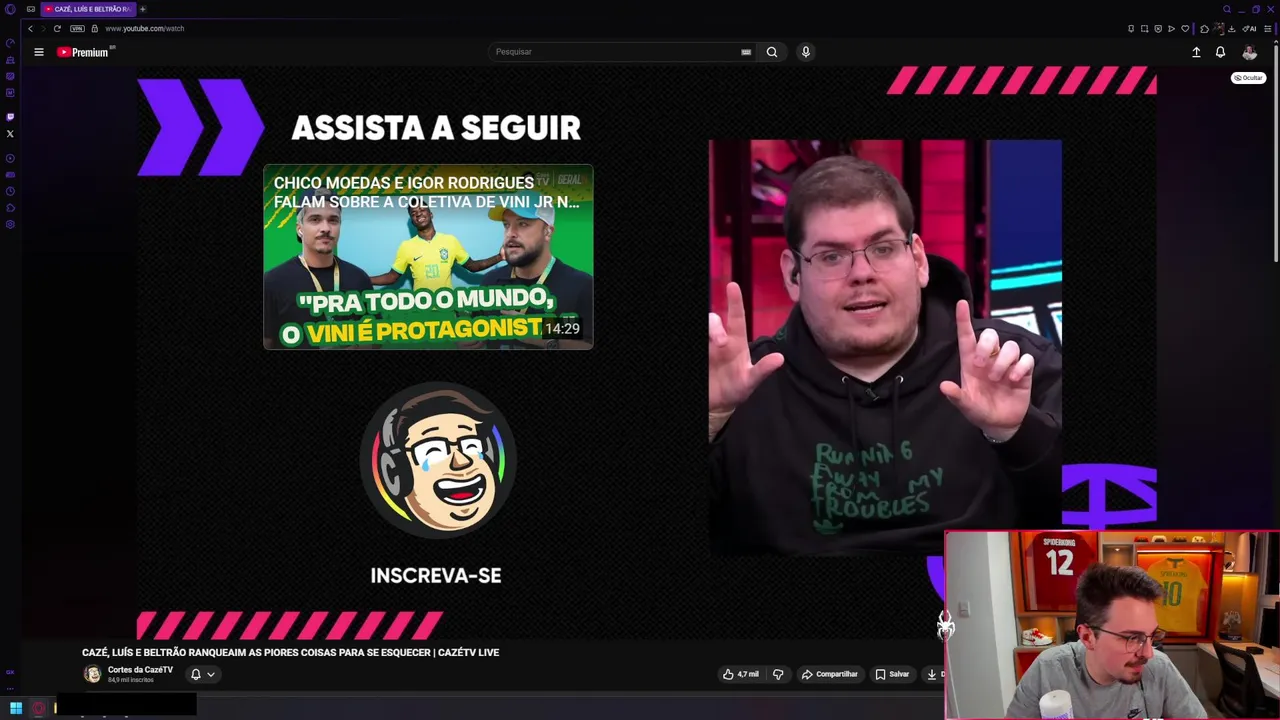Viewport: 1280px width, 720px height.
Task: Add page to bookmarks heart icon
Action: tap(1185, 29)
